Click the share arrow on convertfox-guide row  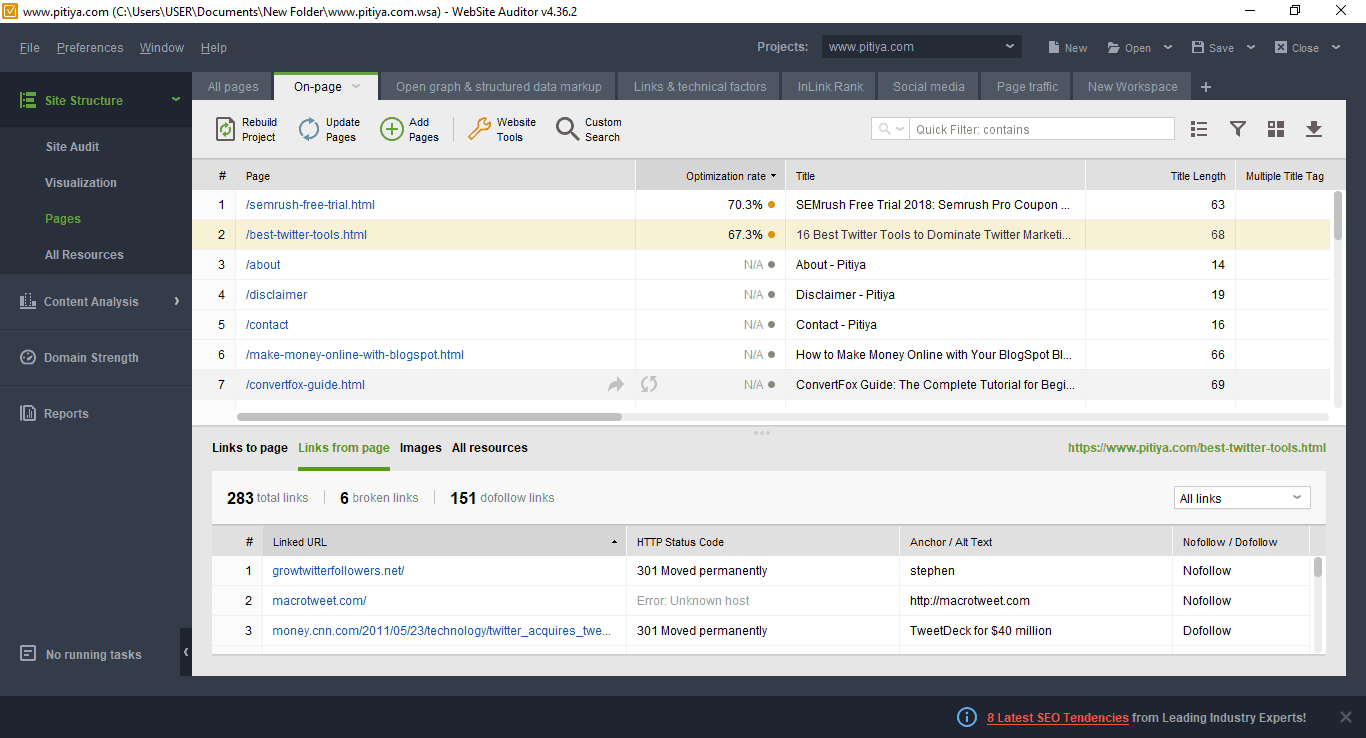tap(616, 384)
